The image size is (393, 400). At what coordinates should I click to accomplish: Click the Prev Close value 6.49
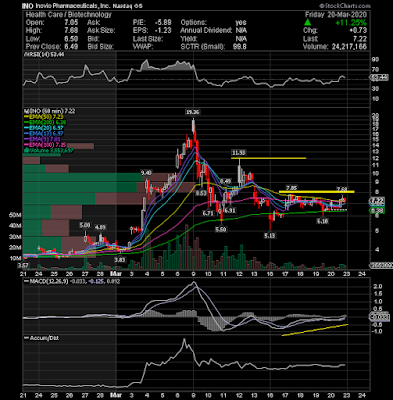(71, 47)
